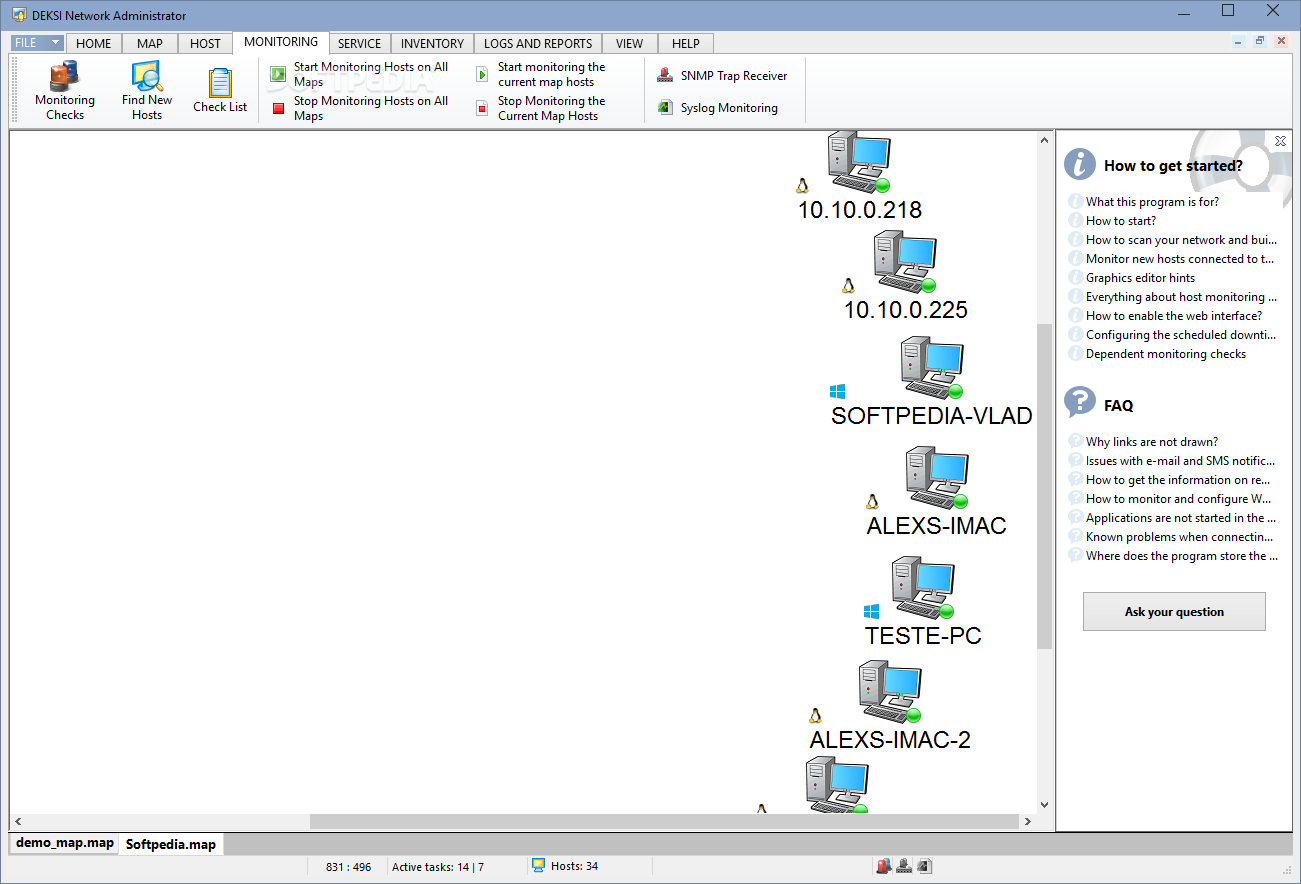The image size is (1301, 884).
Task: Open the Check List
Action: 220,91
